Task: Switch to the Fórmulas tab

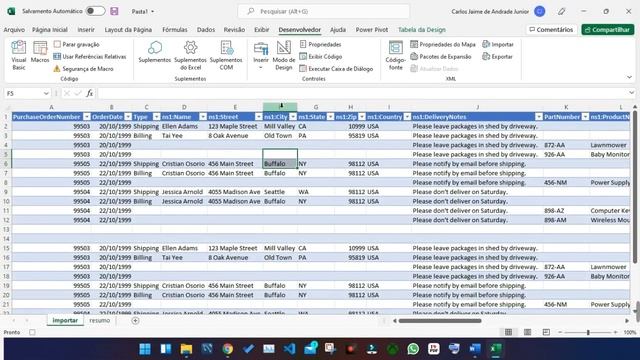Action: point(175,29)
